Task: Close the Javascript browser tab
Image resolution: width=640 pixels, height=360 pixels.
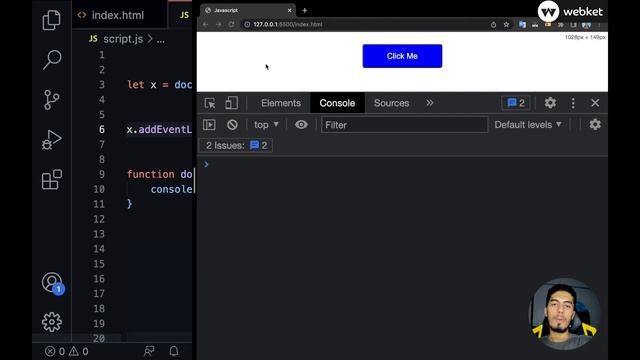Action: click(289, 10)
